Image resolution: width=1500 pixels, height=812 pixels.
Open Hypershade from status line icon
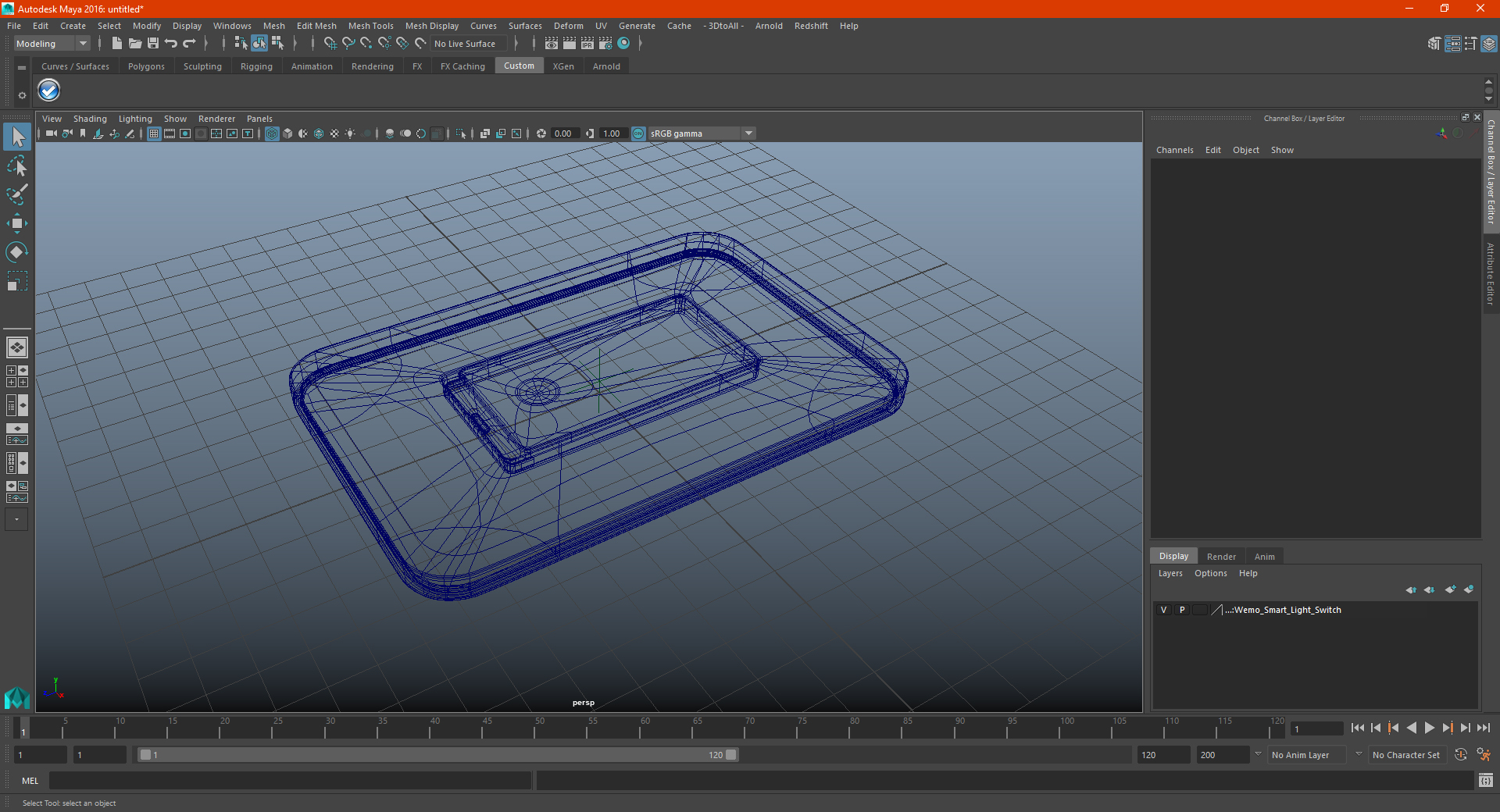pyautogui.click(x=623, y=44)
